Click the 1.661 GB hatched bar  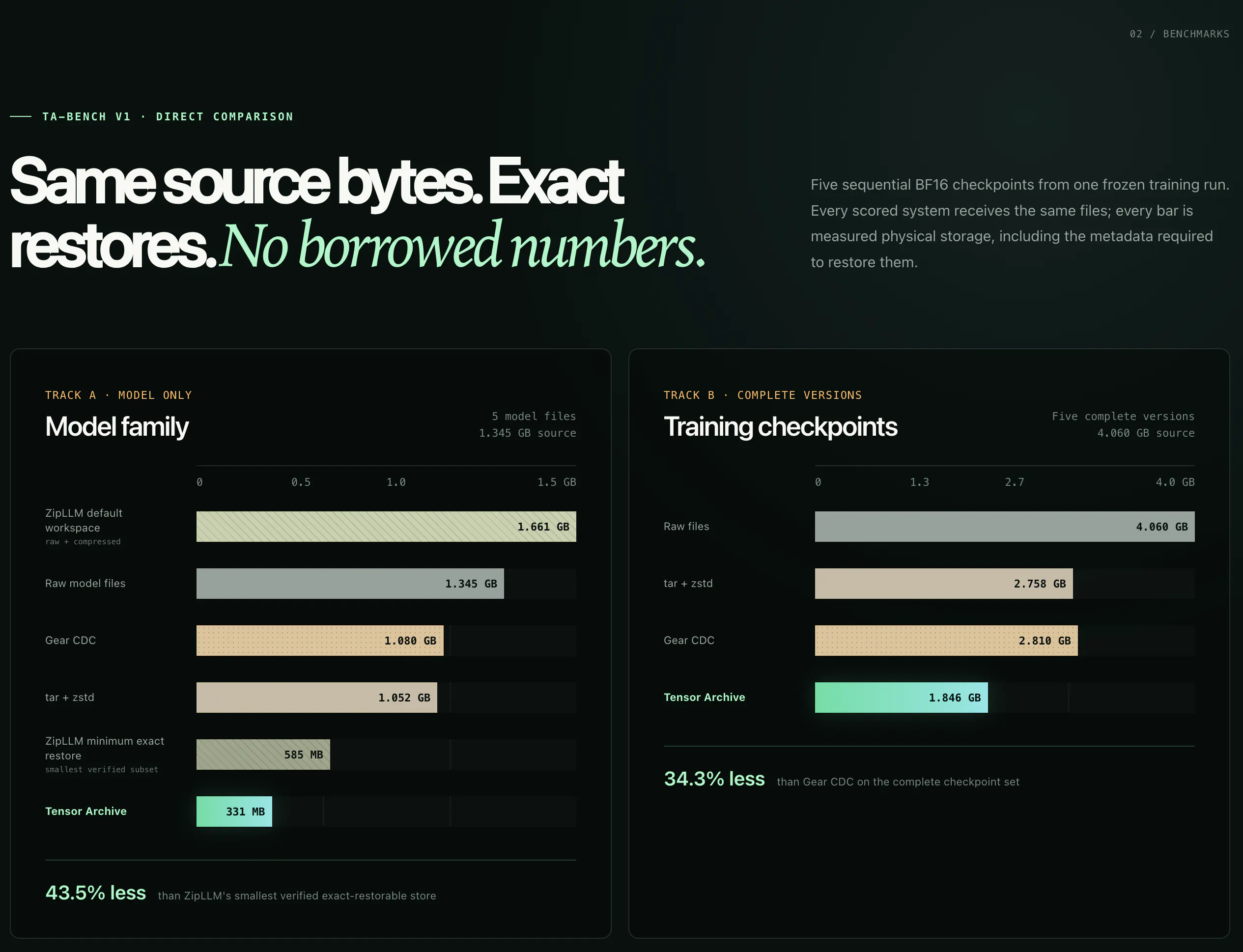tap(386, 527)
